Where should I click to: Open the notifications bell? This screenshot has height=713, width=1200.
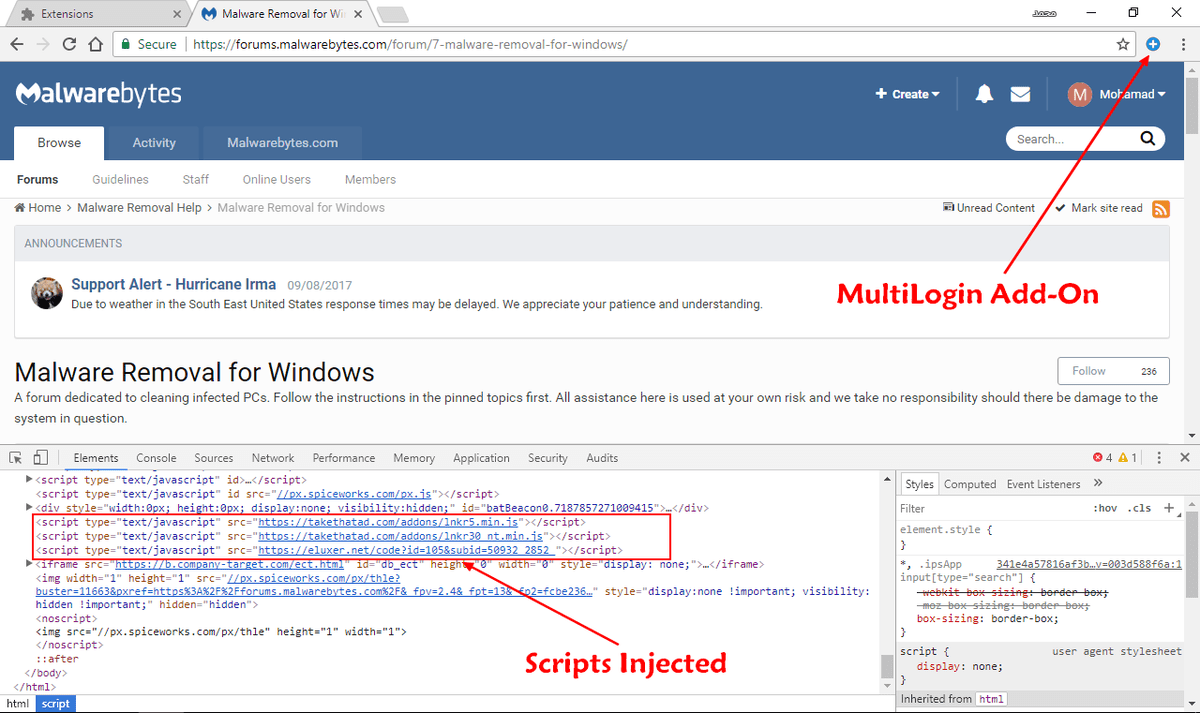[x=984, y=94]
